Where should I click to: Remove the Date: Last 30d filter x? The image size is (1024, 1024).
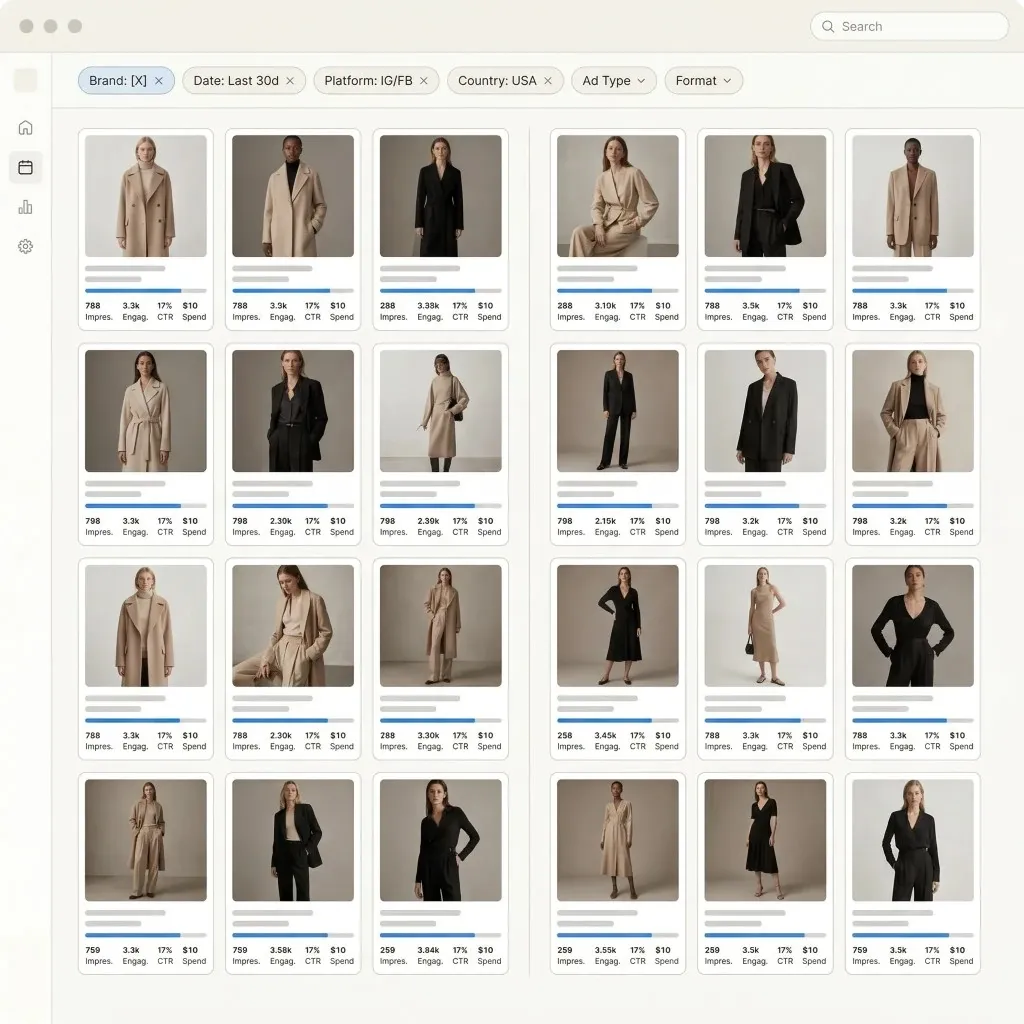pyautogui.click(x=290, y=81)
